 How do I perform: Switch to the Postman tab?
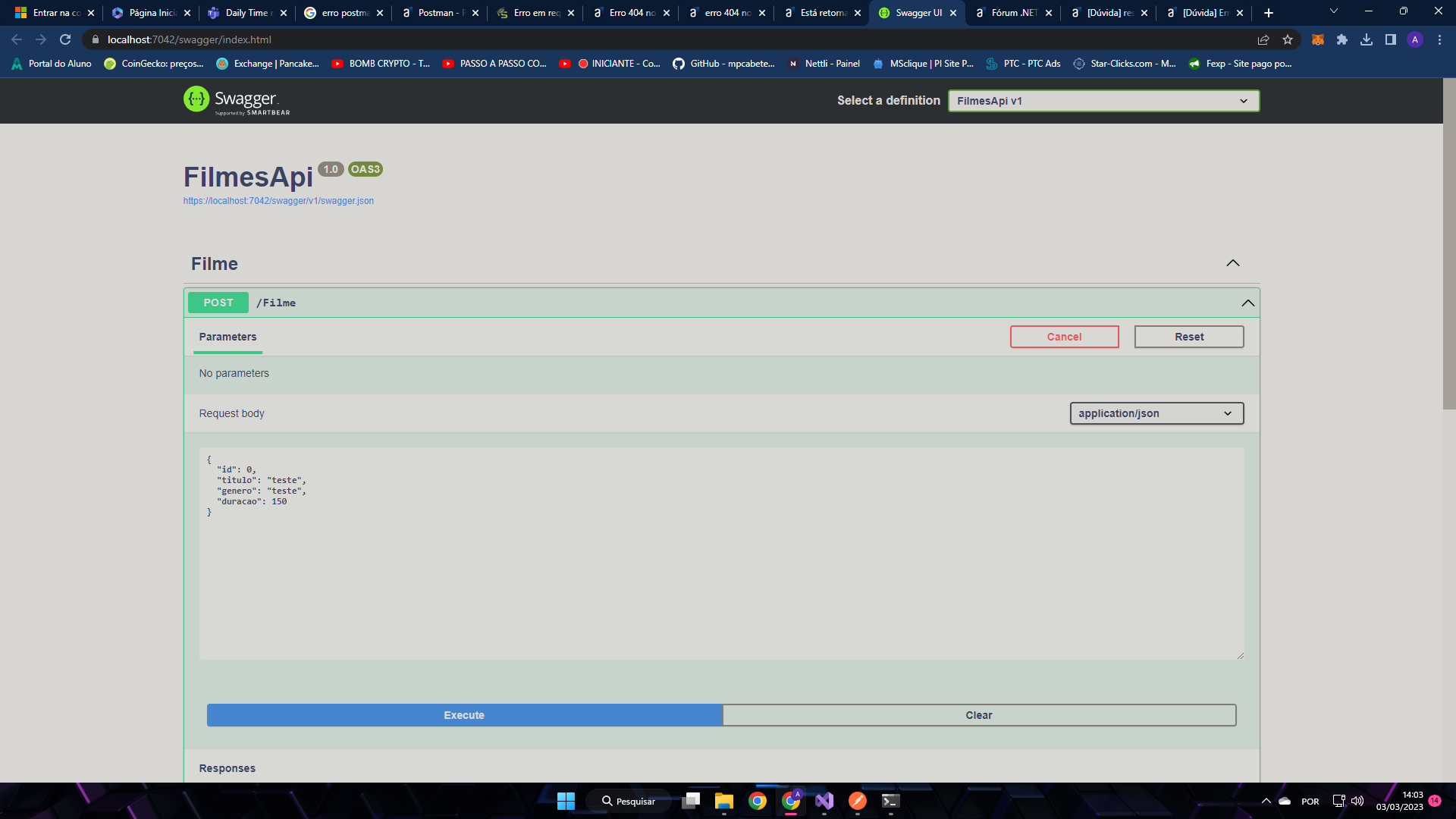pos(440,13)
